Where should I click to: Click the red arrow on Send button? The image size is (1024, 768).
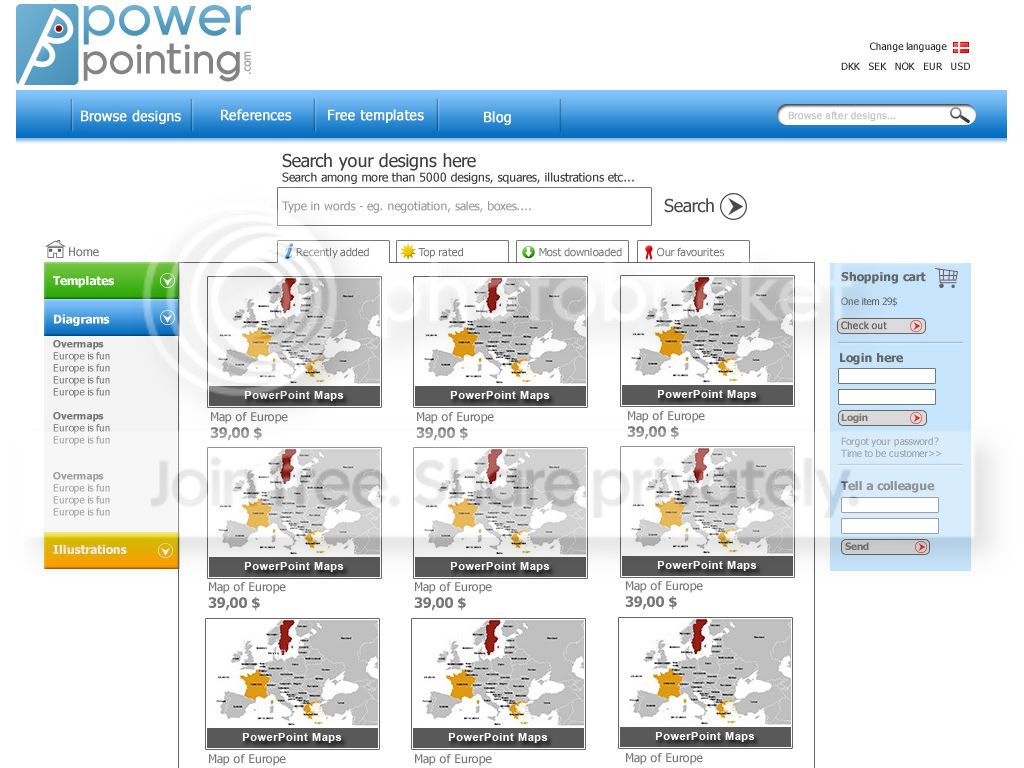[921, 547]
